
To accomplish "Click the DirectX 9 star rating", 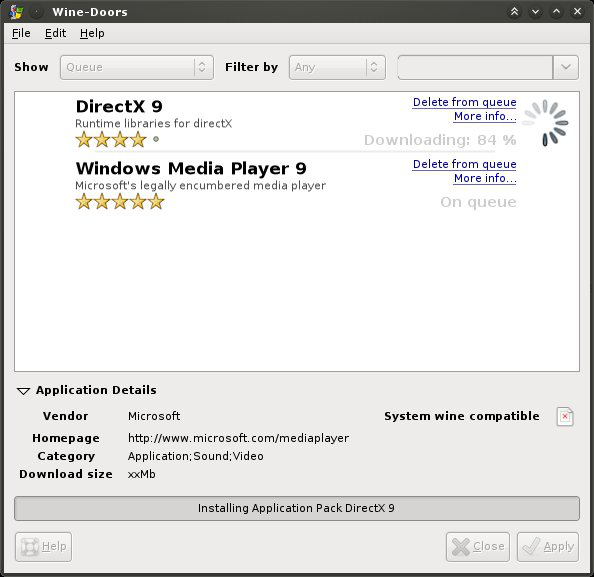I will [117, 139].
